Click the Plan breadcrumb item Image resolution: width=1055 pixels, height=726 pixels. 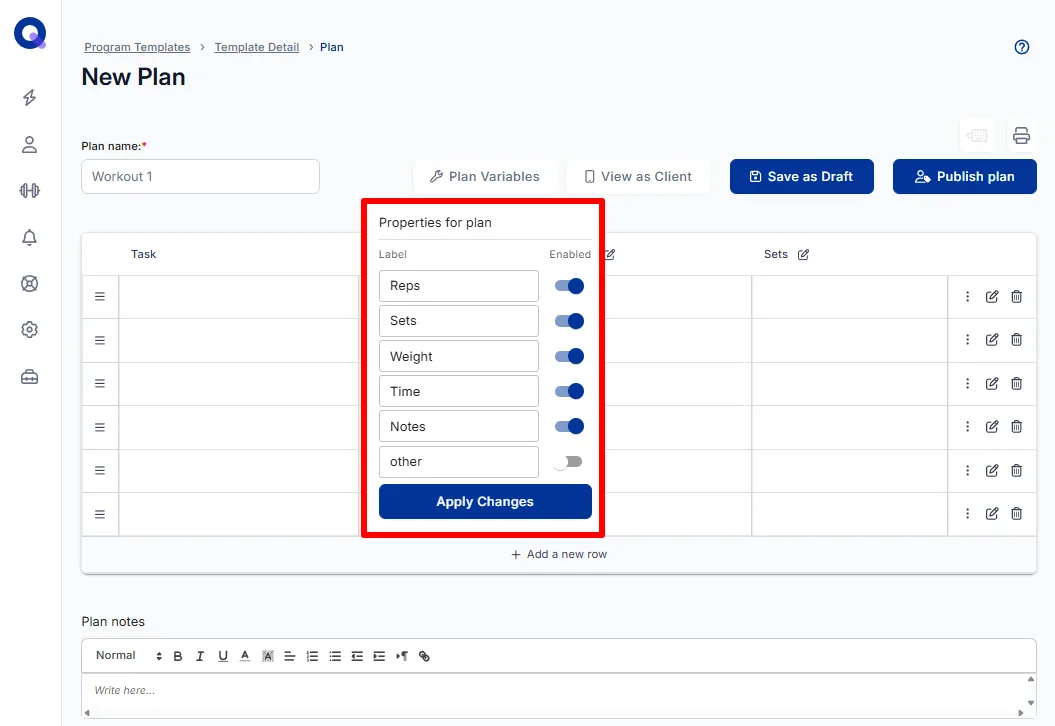(332, 47)
